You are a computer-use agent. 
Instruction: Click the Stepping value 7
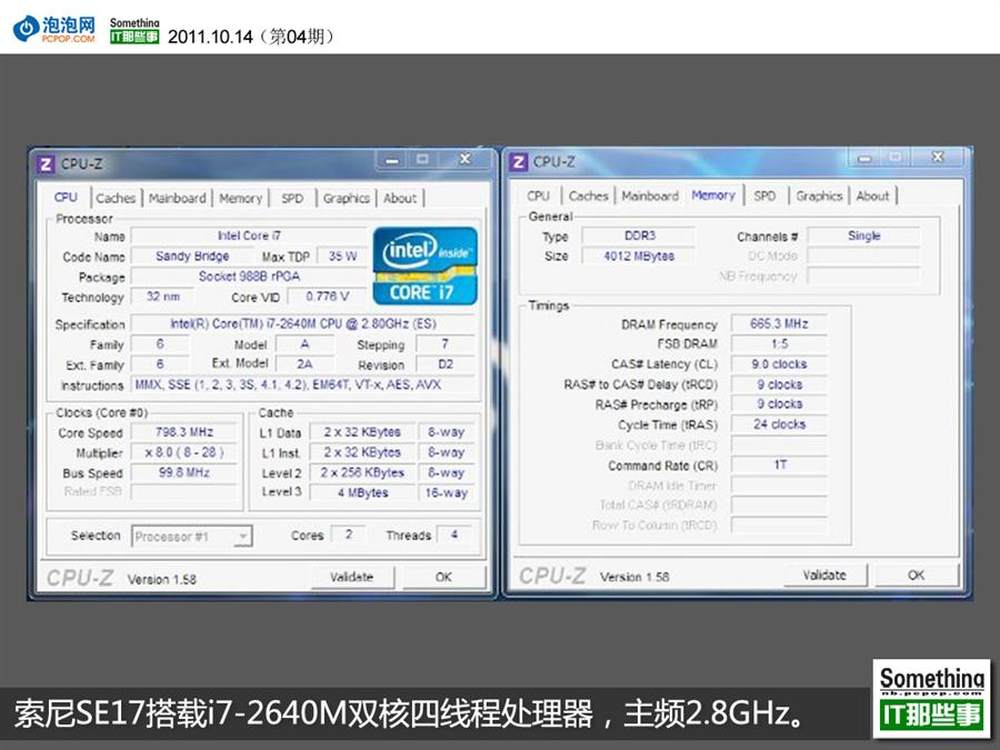[445, 344]
